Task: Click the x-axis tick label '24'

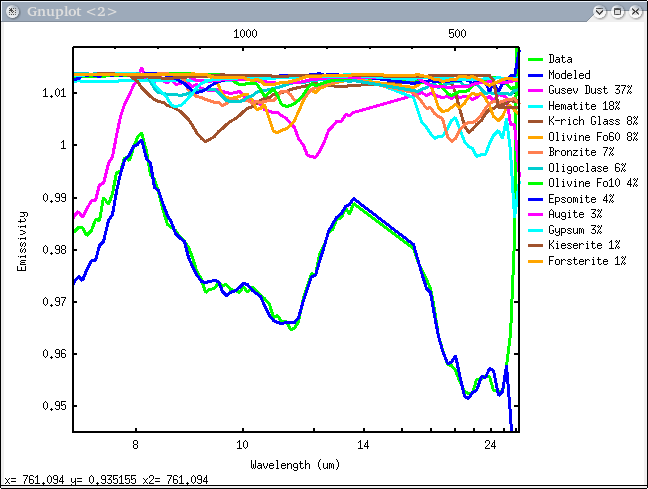Action: [x=490, y=445]
